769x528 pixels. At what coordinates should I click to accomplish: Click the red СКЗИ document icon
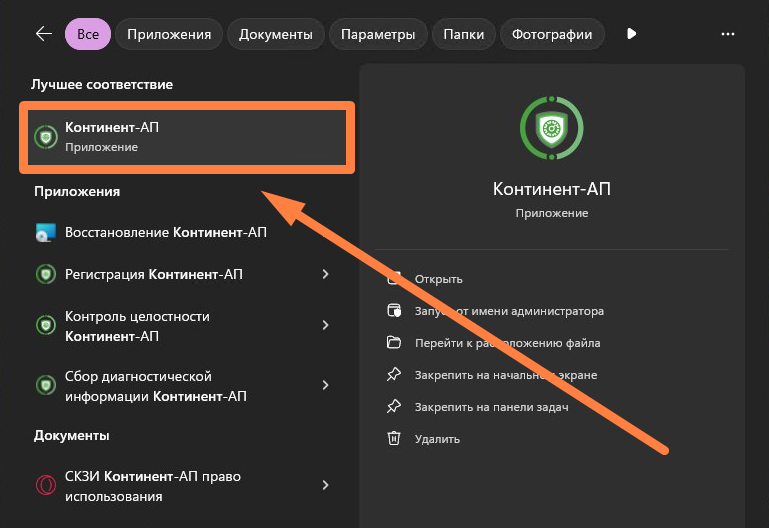click(45, 486)
